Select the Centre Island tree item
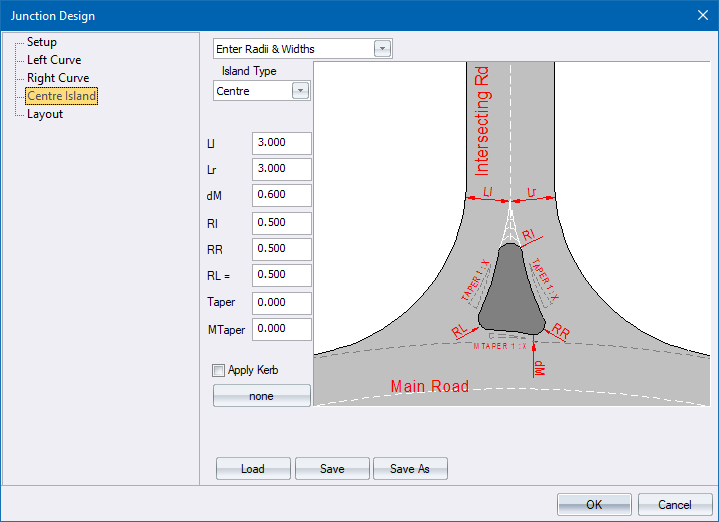Screen dimensions: 719x522 [x=62, y=96]
